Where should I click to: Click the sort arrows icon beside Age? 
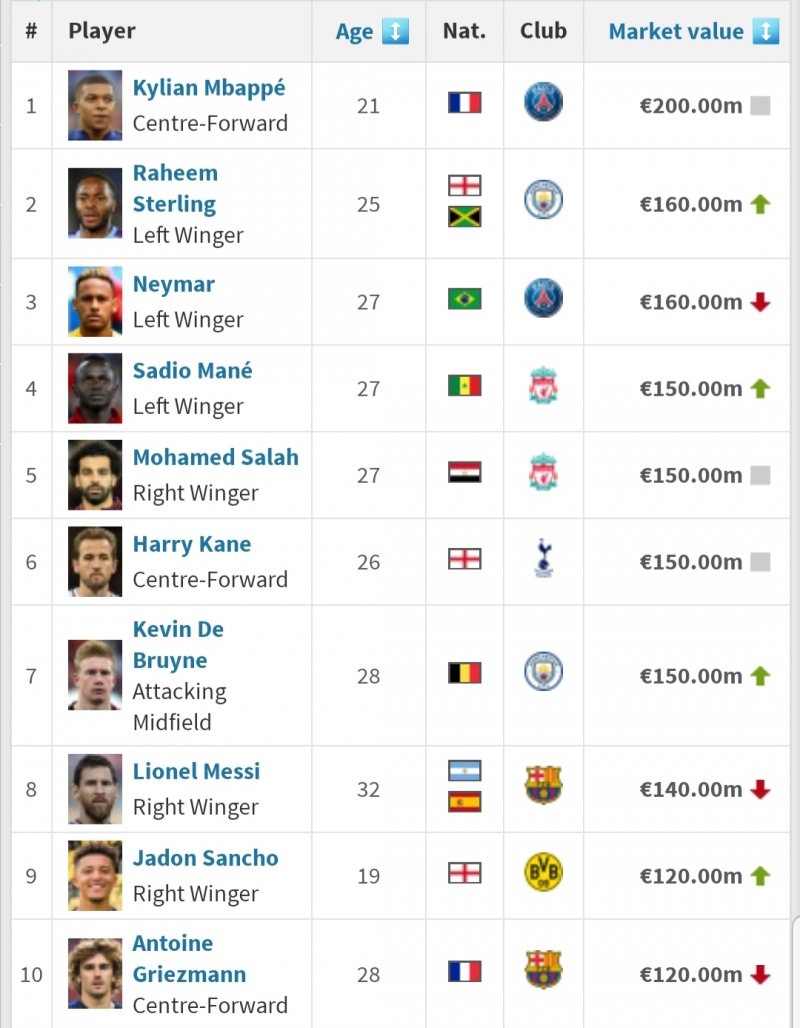(x=395, y=32)
